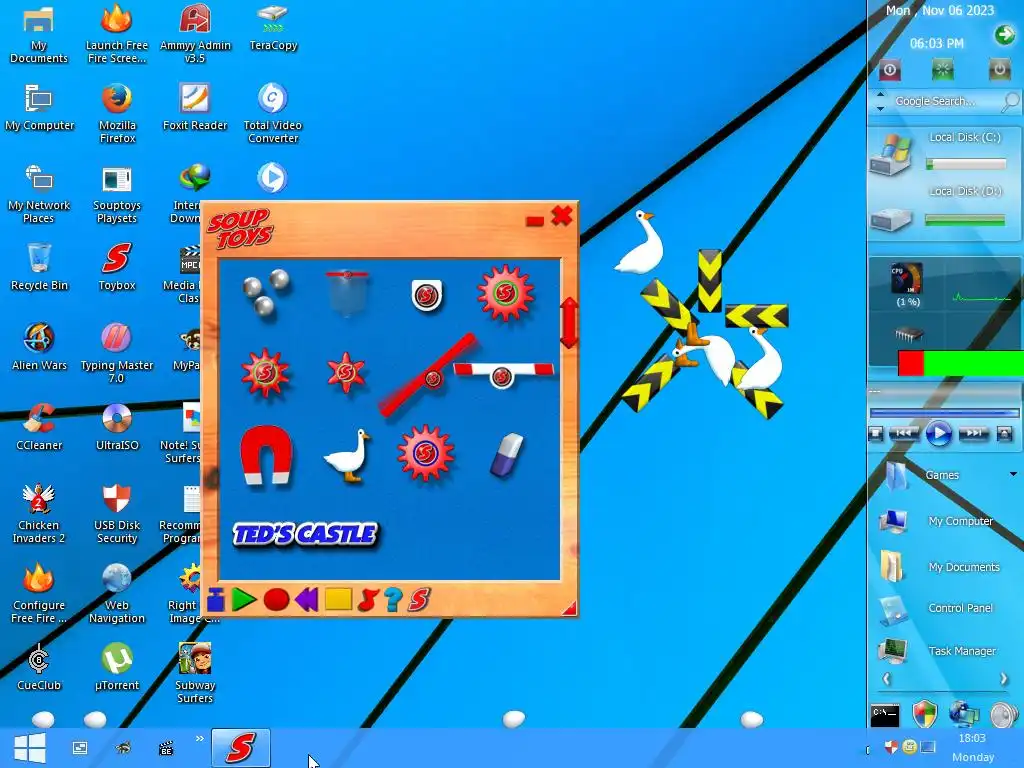Open help with blue question mark
The height and width of the screenshot is (768, 1024).
coord(393,600)
